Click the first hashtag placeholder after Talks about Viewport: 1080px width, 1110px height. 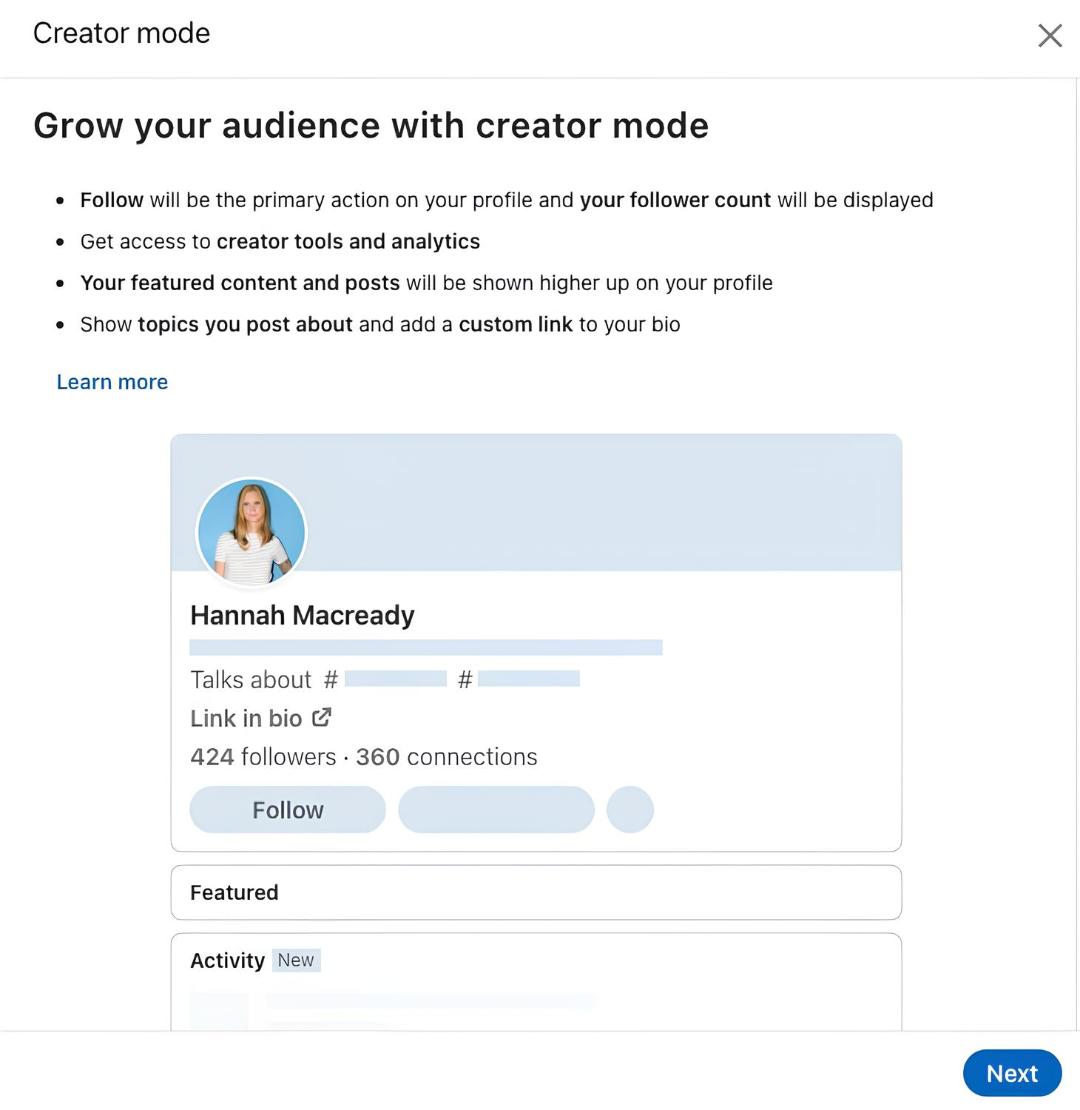[x=396, y=679]
